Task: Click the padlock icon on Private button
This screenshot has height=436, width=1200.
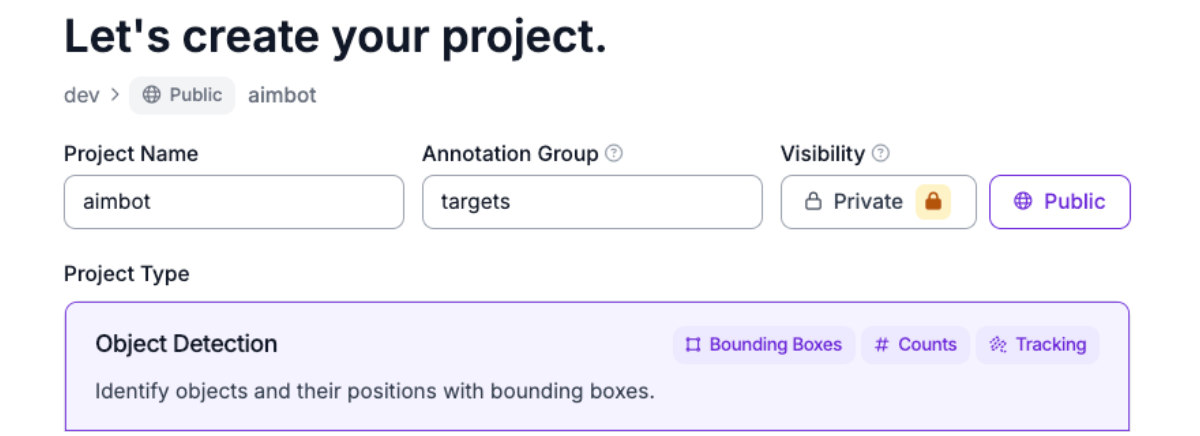Action: [814, 202]
